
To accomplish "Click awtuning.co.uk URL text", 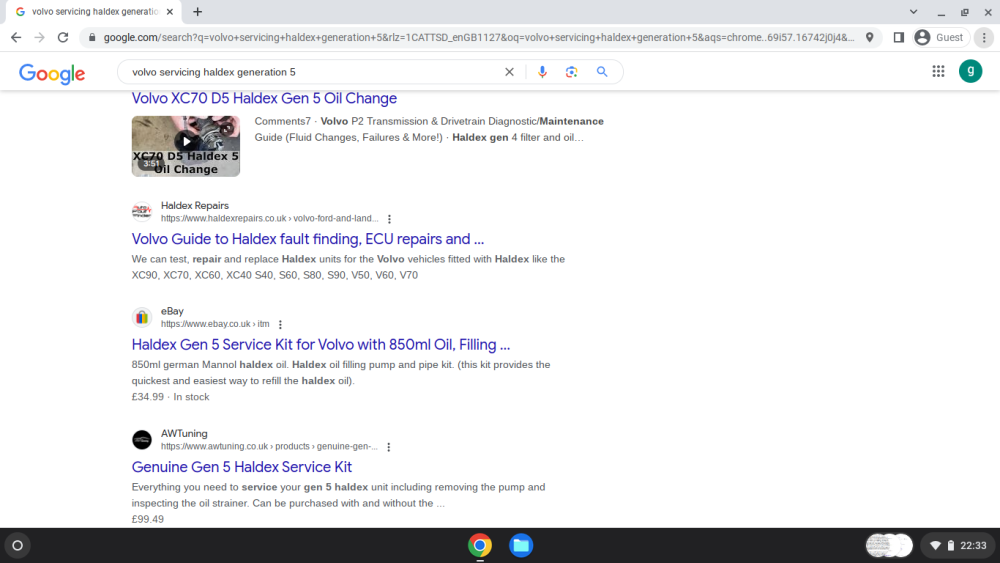I will point(268,446).
